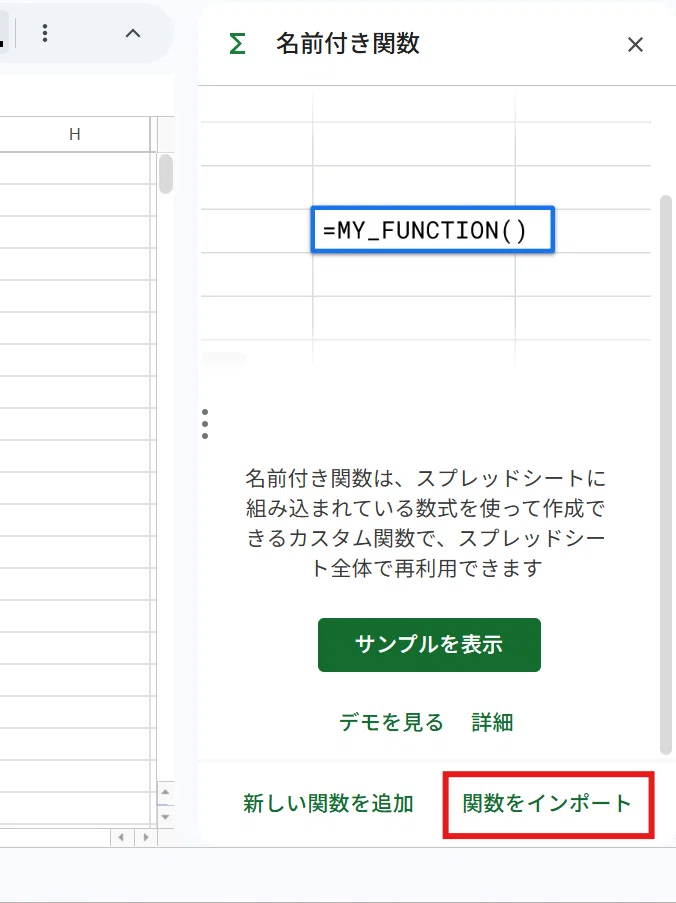Screen dimensions: 676x903
Task: Click the sheet scroll down arrow
Action: coord(165,817)
